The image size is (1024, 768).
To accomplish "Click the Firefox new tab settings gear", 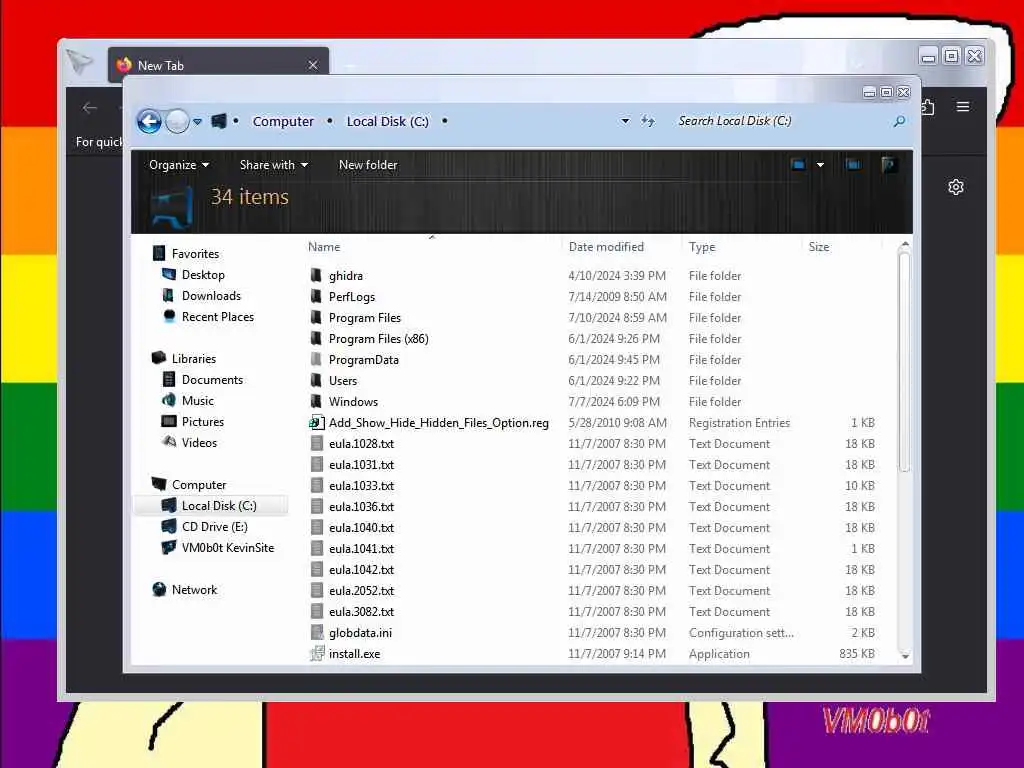I will pyautogui.click(x=955, y=187).
